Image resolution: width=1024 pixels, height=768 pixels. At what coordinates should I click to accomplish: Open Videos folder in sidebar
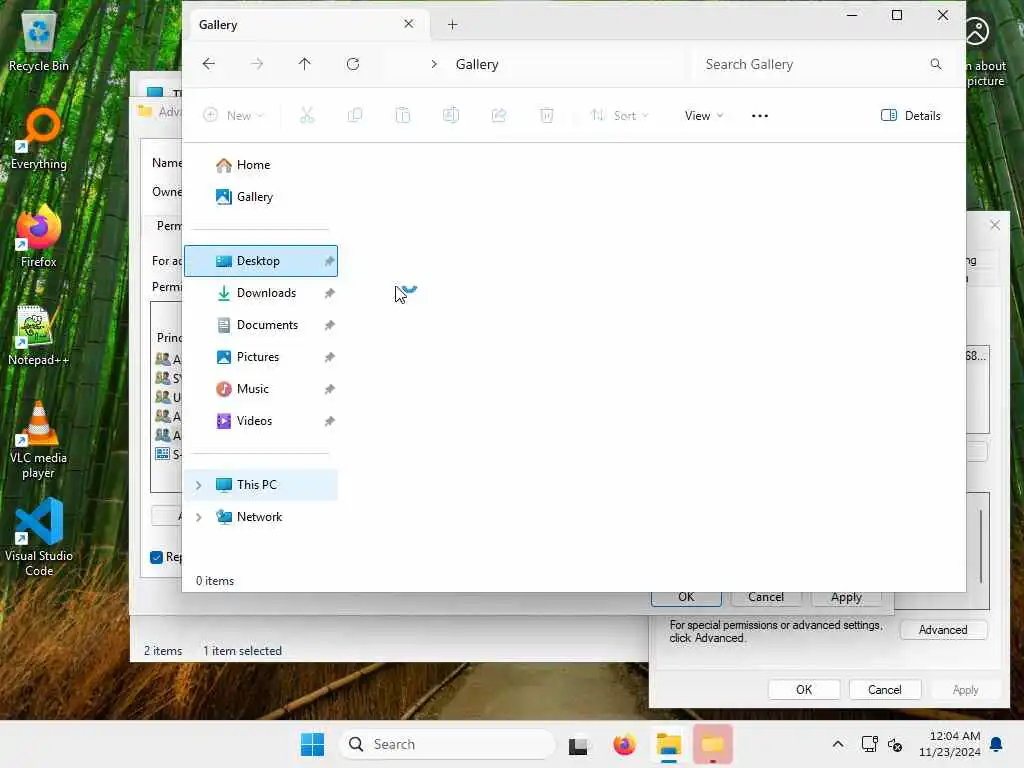tap(261, 421)
